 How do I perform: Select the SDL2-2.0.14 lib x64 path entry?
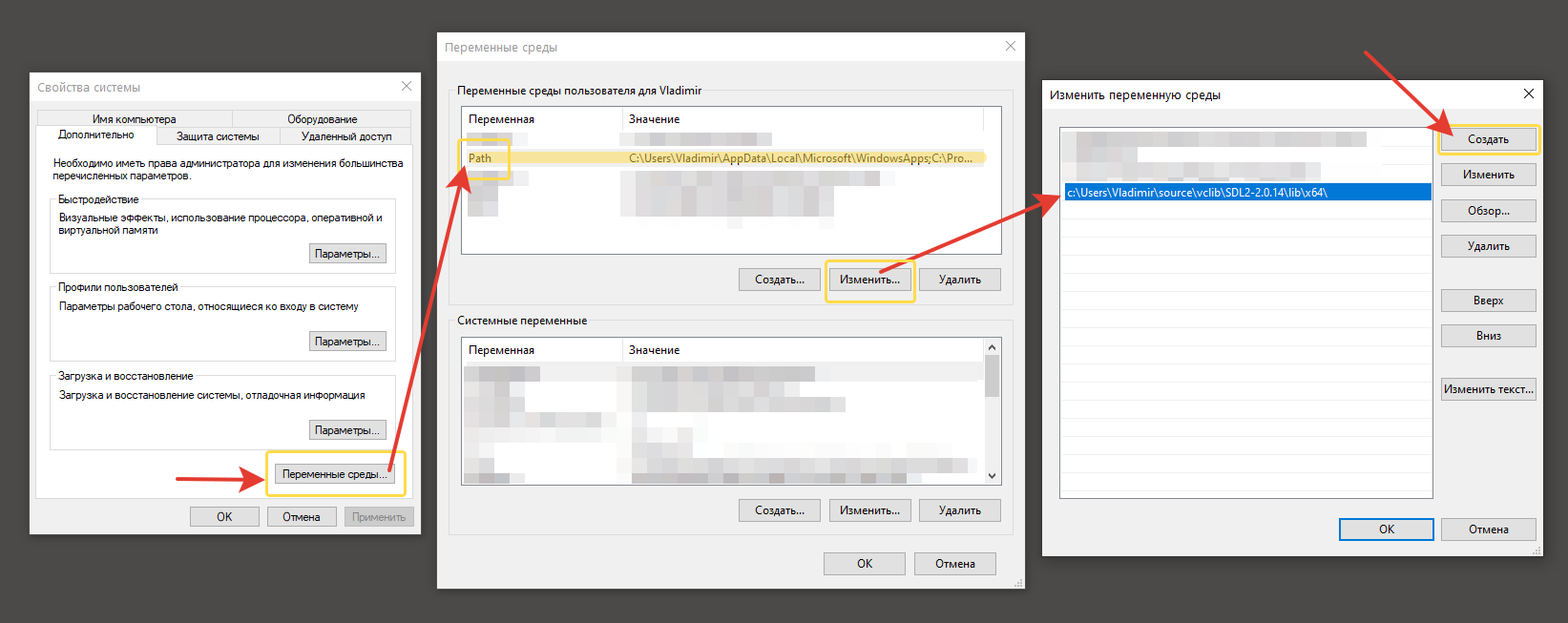(1247, 192)
